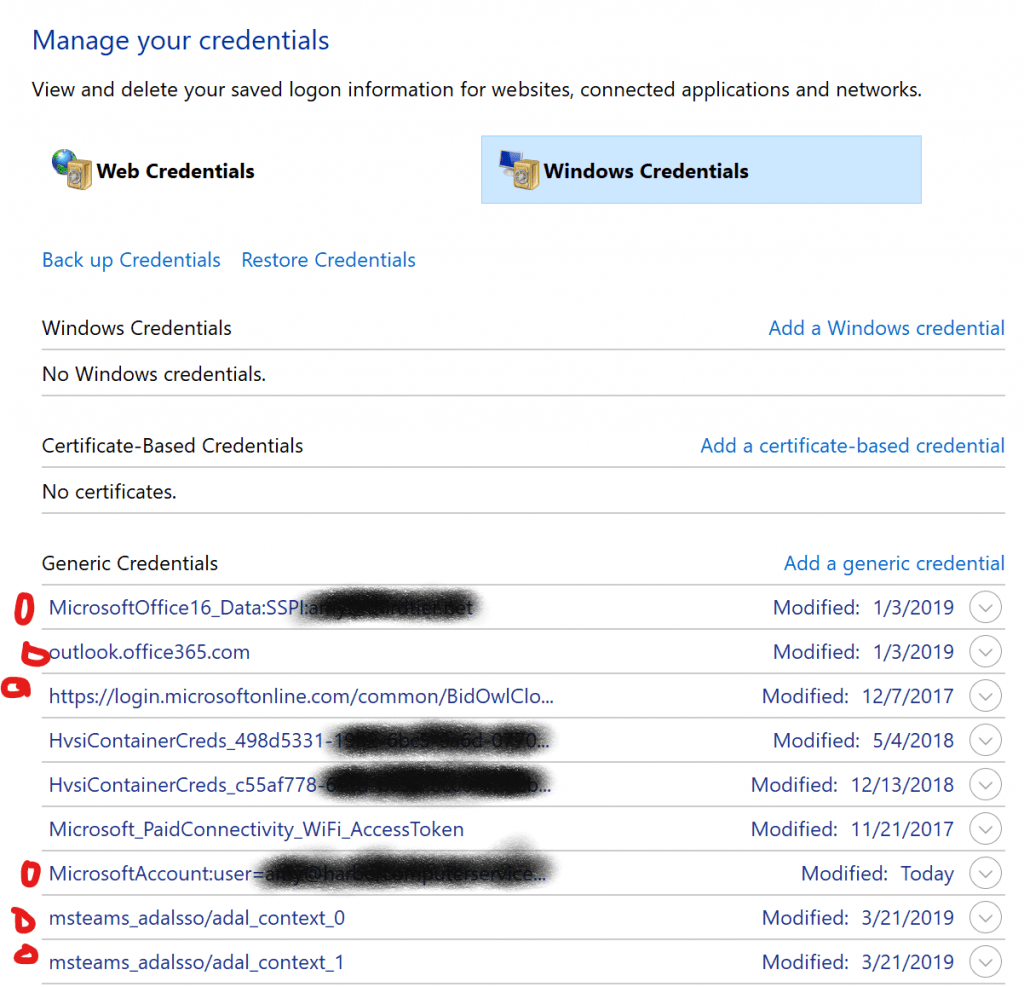The height and width of the screenshot is (987, 1024).
Task: Open the outlook.office365.com credential name
Action: tap(150, 652)
